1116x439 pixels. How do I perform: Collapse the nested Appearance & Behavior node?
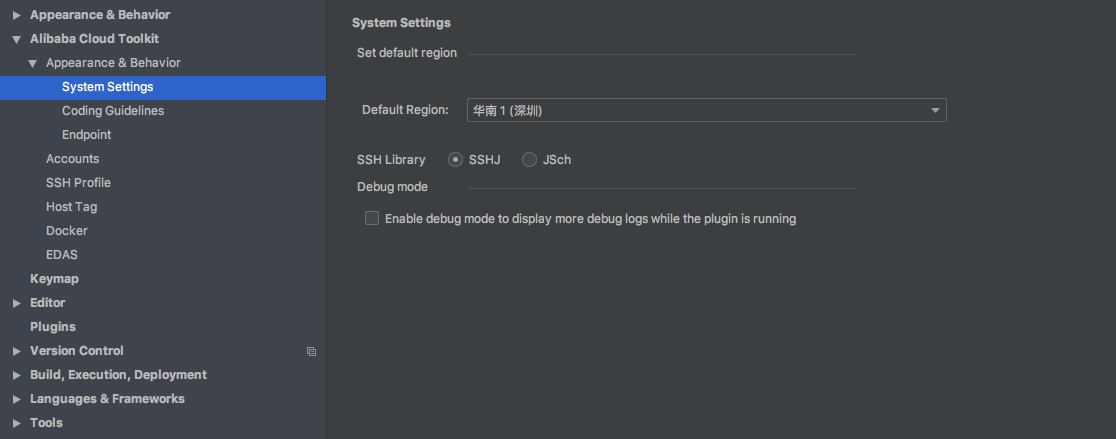[x=32, y=63]
